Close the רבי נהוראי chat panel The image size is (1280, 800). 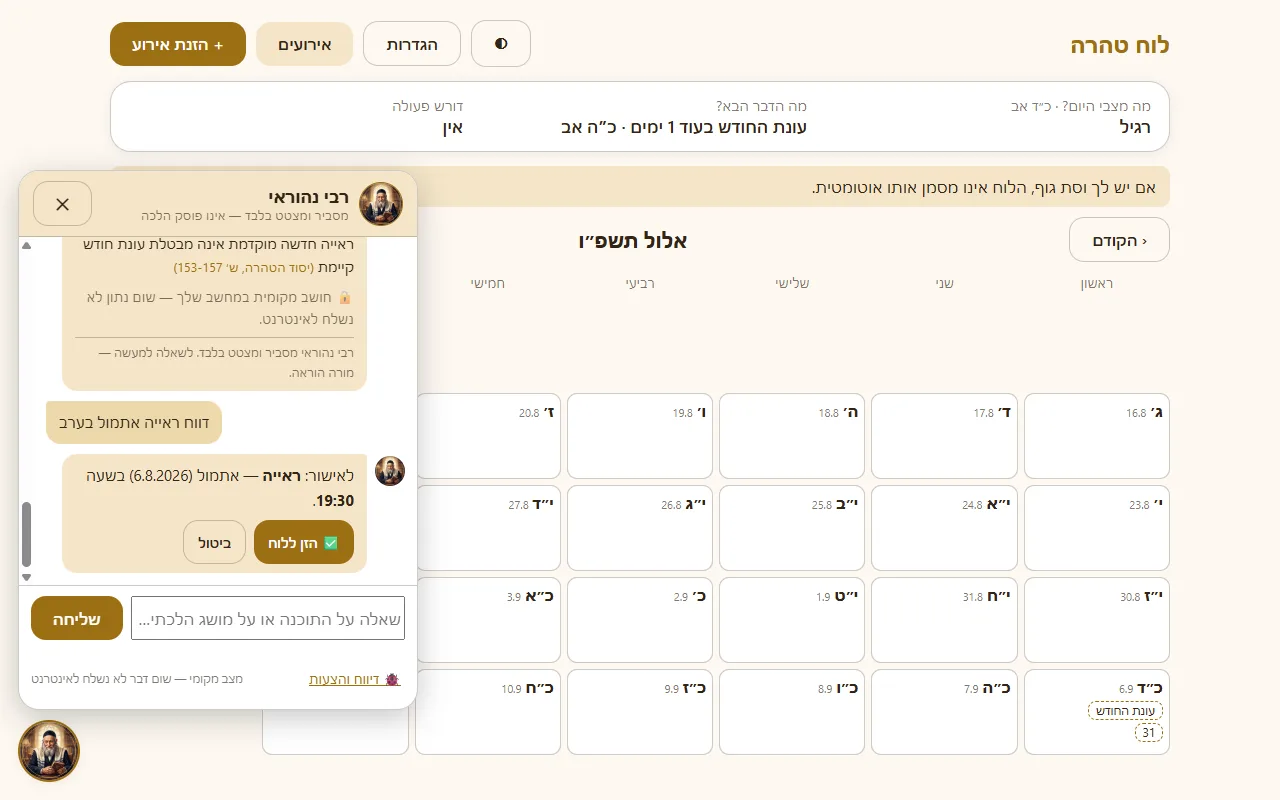62,204
